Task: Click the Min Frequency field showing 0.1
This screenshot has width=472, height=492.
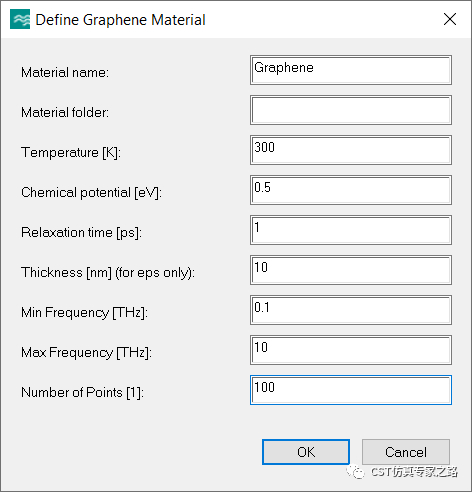Action: pyautogui.click(x=351, y=310)
